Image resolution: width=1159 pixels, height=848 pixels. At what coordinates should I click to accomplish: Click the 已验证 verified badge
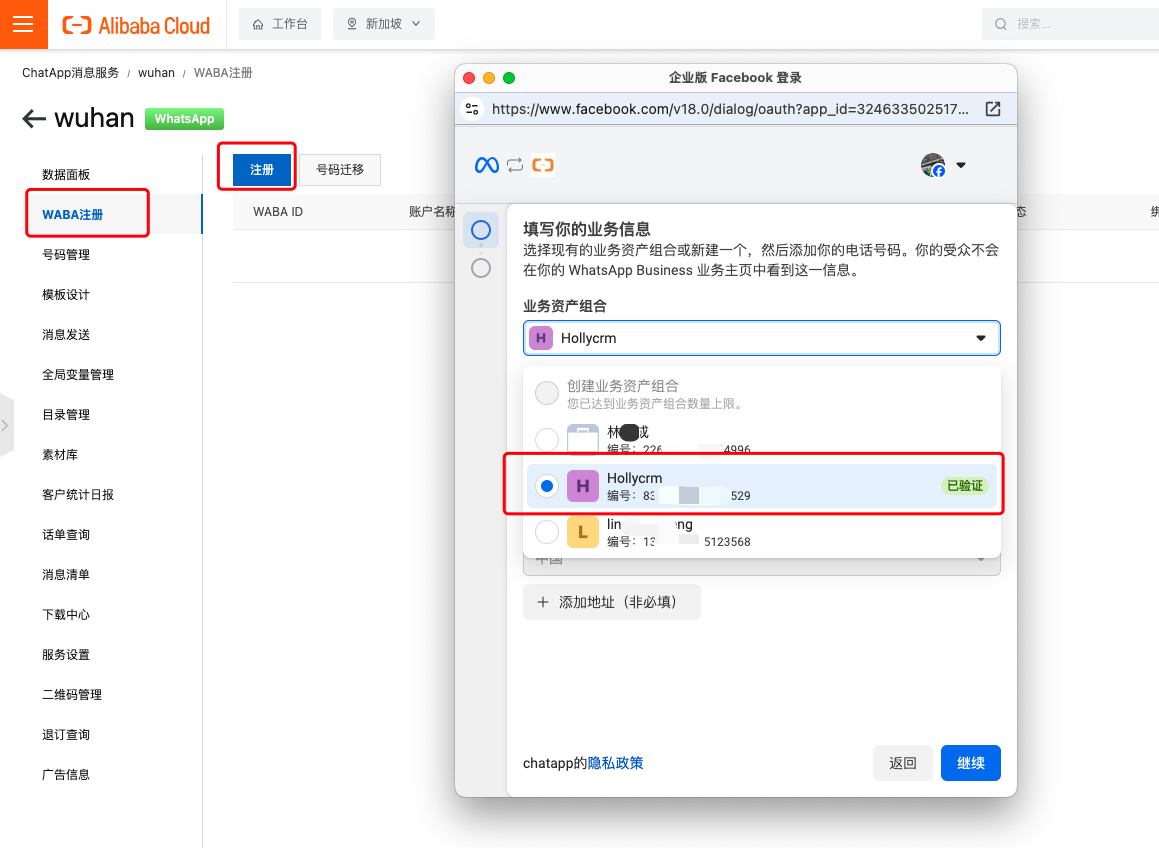(965, 486)
